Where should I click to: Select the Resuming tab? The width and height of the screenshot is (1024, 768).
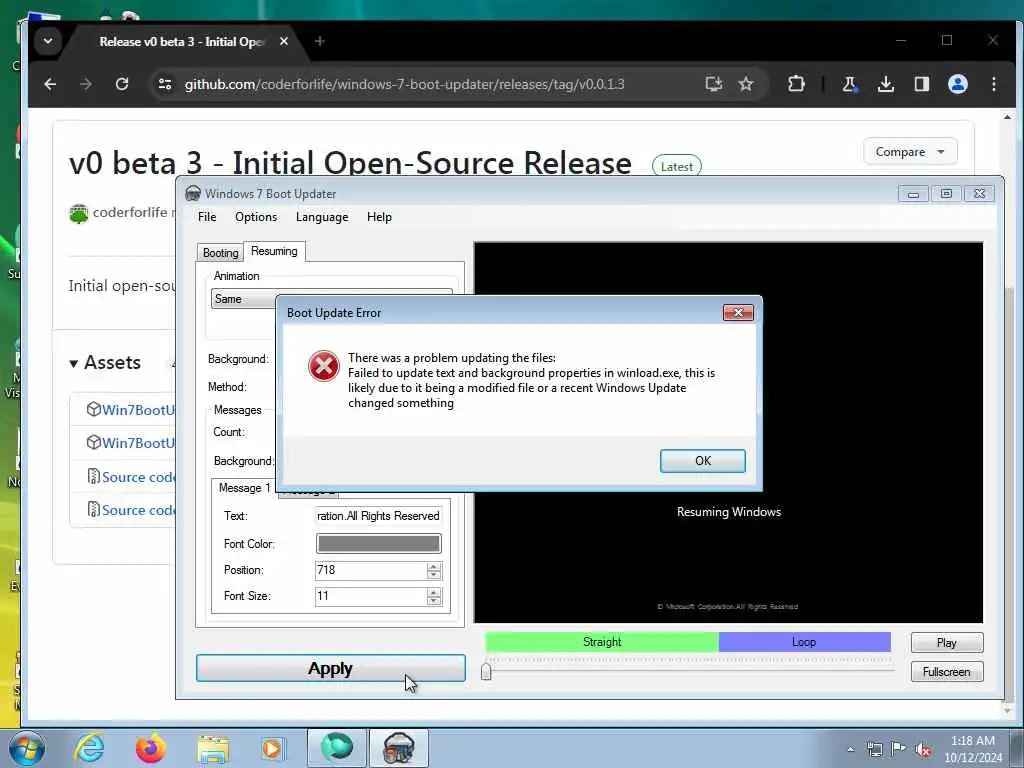[274, 251]
